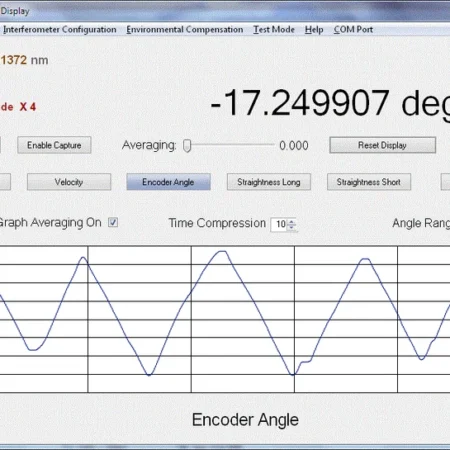The image size is (450, 450).
Task: Open the COM Port menu
Action: tap(353, 30)
